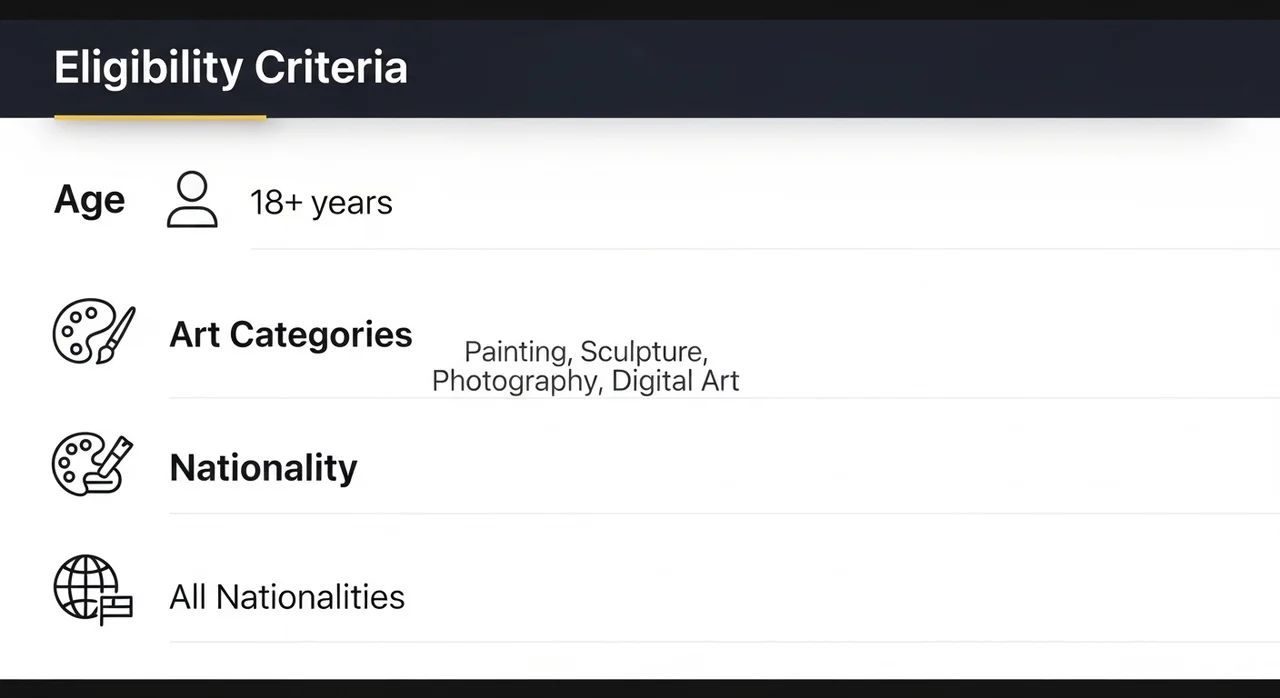Click the All Nationalities text
Viewport: 1280px width, 698px height.
coord(287,597)
